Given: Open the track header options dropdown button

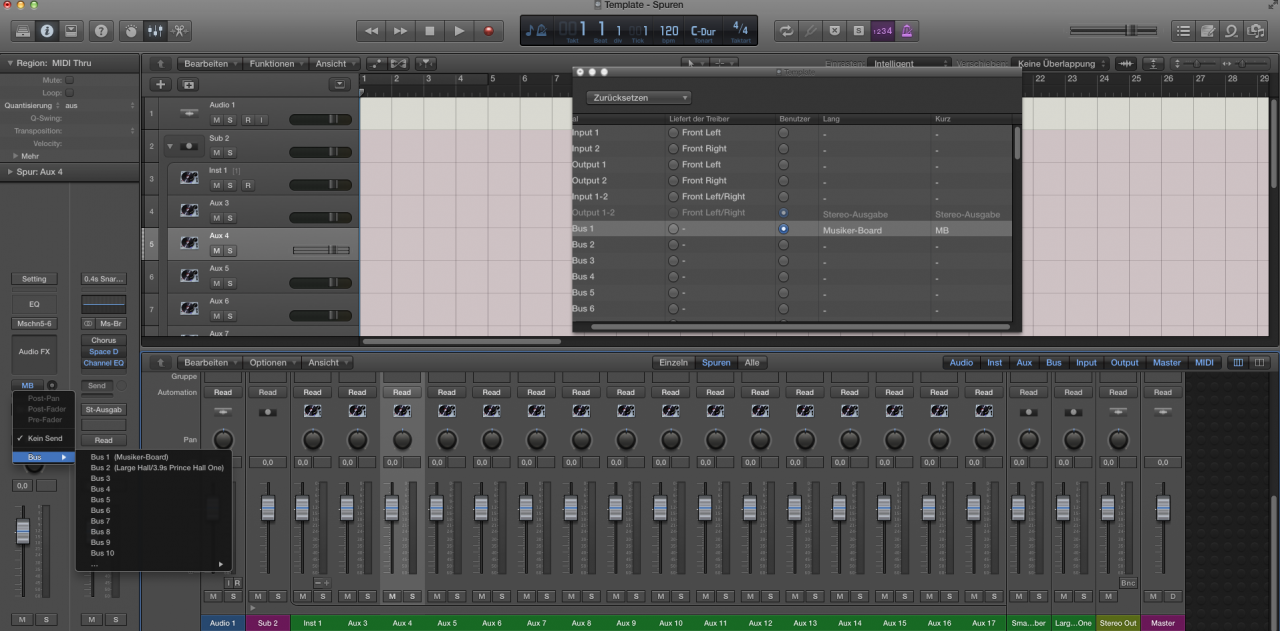Looking at the screenshot, I should 340,85.
